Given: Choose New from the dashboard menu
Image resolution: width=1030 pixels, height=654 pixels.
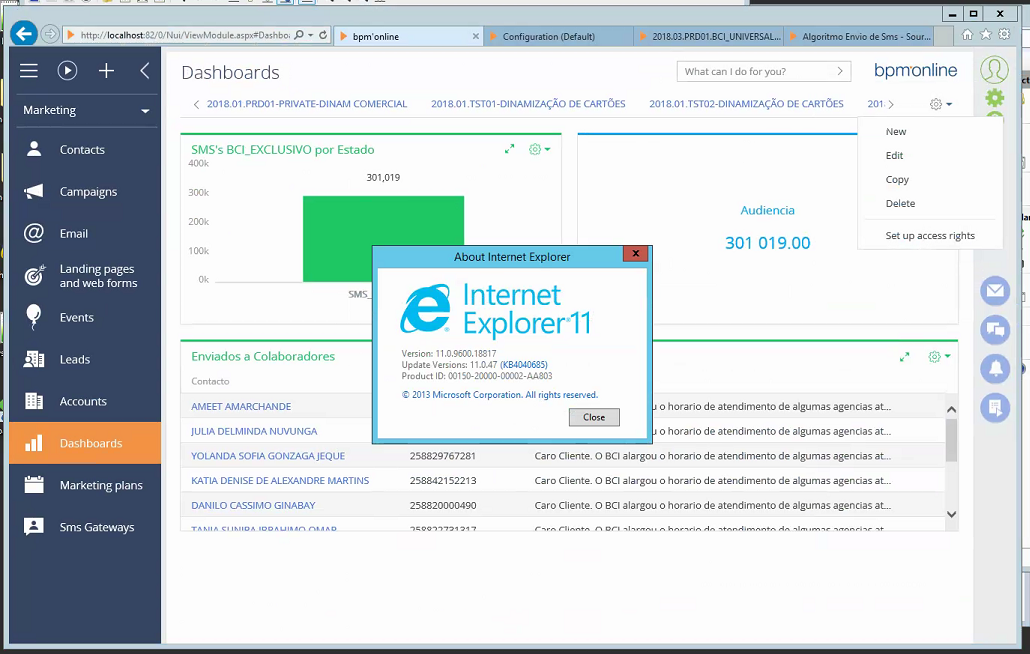Looking at the screenshot, I should 895,131.
